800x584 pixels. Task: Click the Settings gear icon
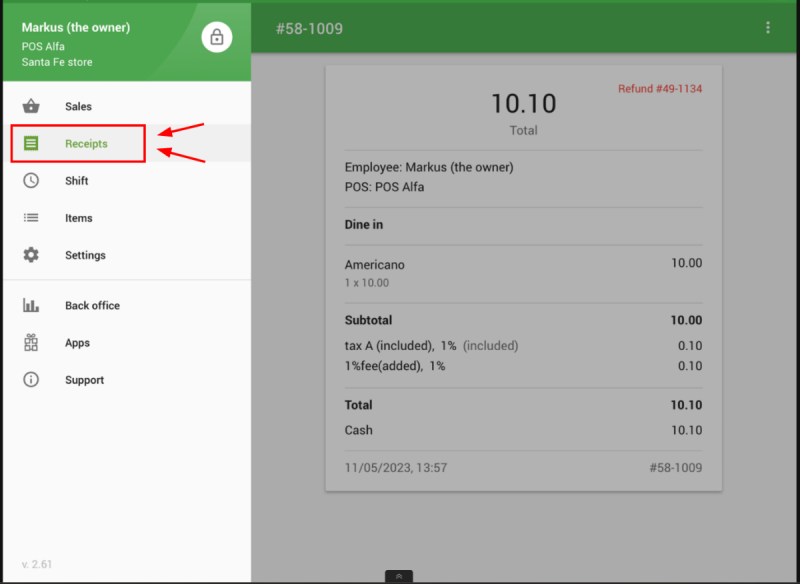31,255
